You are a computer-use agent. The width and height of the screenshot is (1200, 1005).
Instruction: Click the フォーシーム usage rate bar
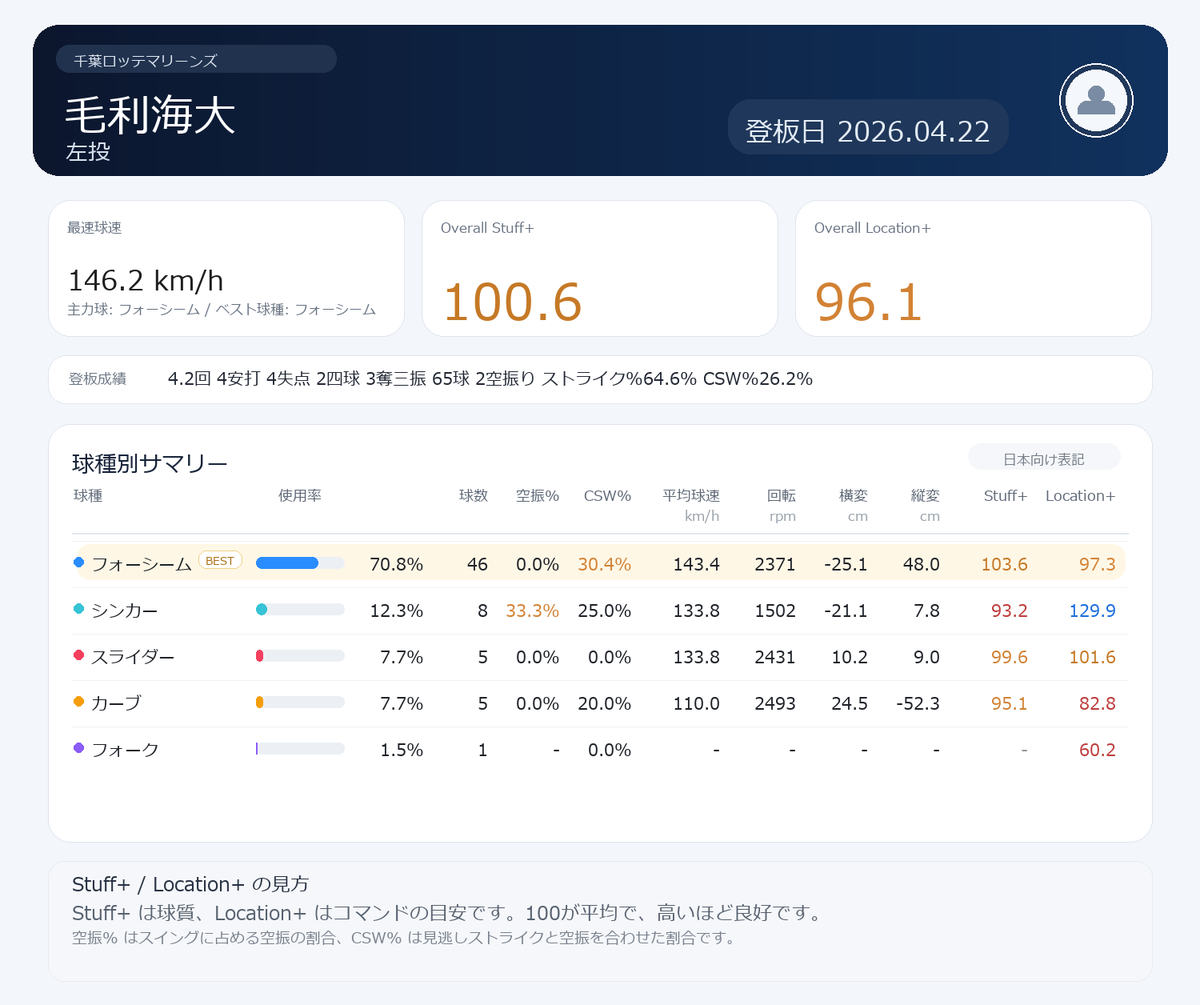[x=300, y=563]
